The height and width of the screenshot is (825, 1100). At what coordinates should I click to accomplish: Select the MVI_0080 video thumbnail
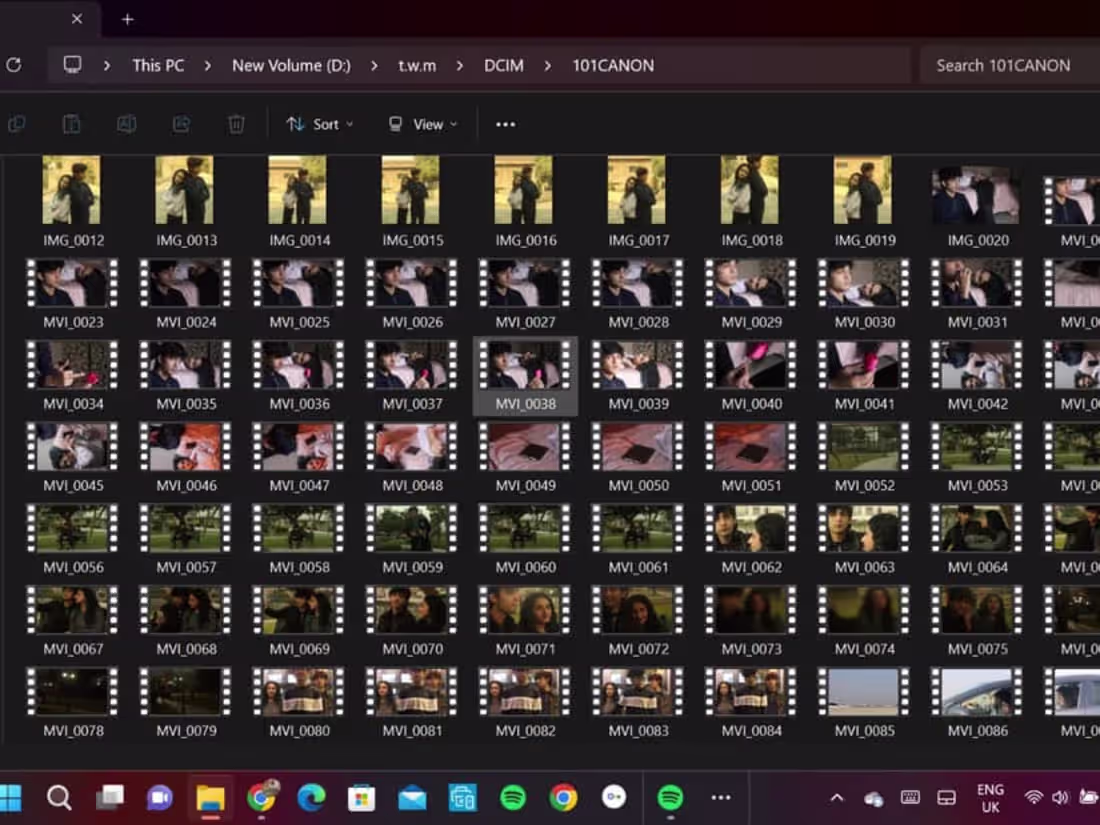[298, 691]
